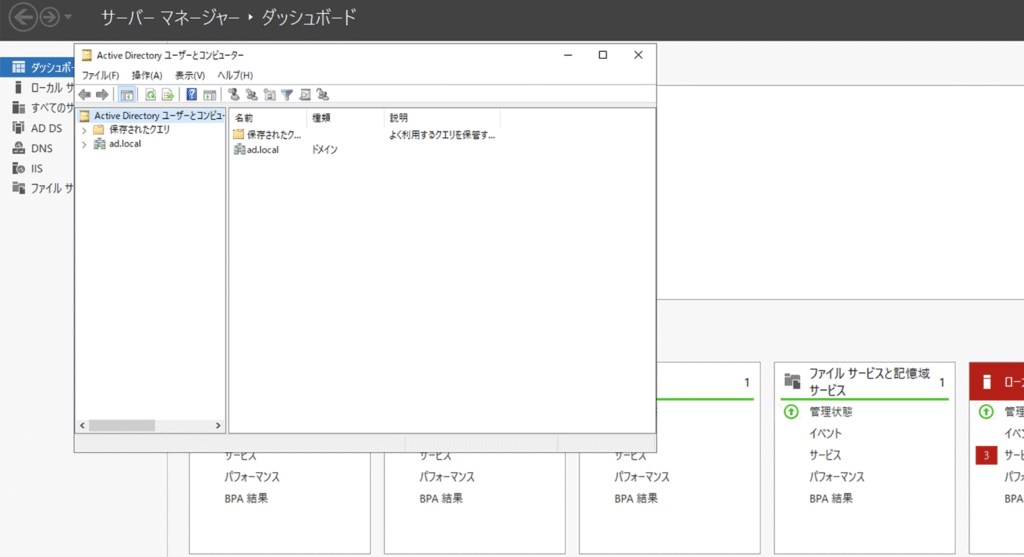Expand the 保存されたクエリ tree node
Screen dimensions: 1024x557
coord(84,130)
